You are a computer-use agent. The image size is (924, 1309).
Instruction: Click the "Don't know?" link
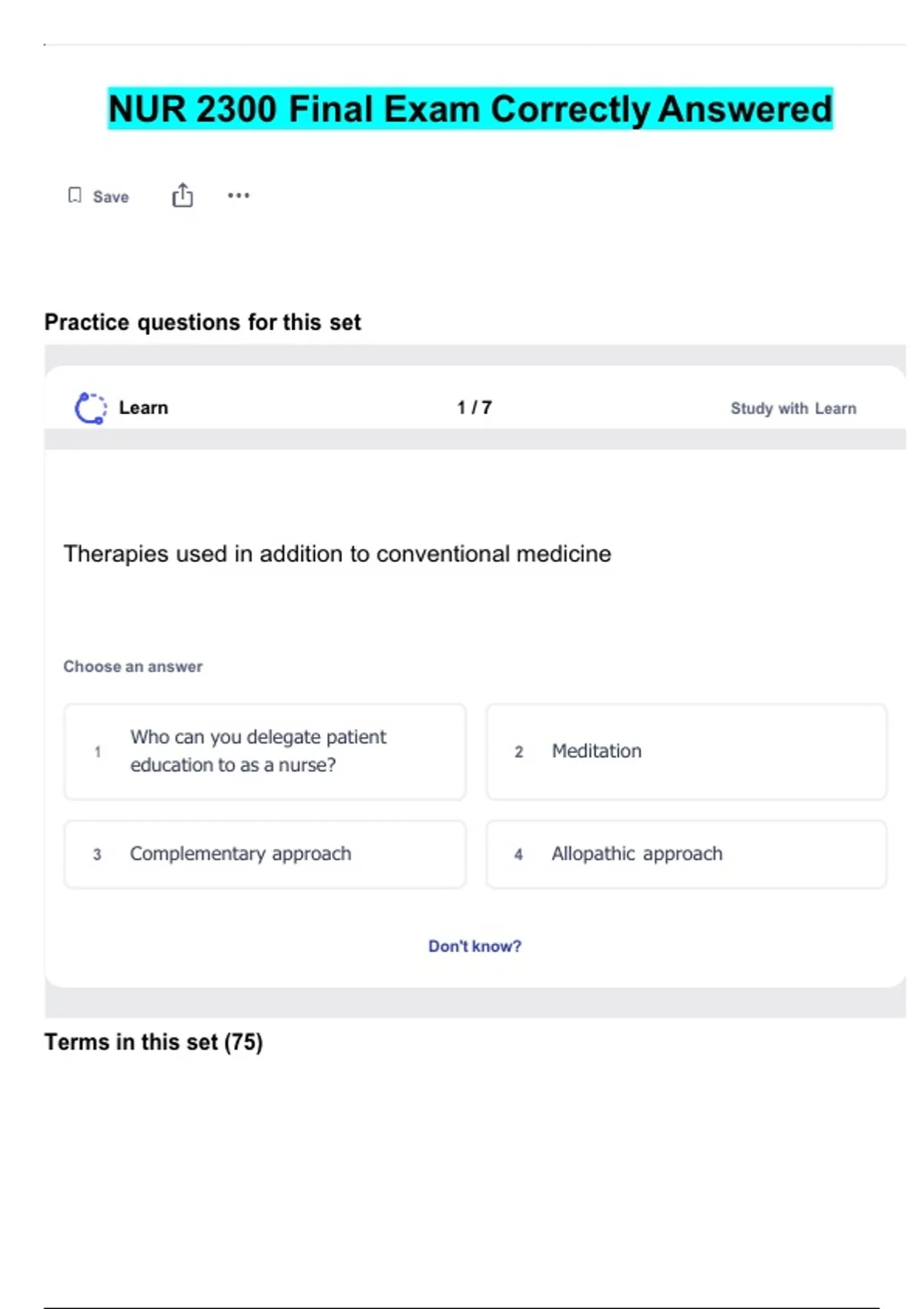pyautogui.click(x=474, y=946)
